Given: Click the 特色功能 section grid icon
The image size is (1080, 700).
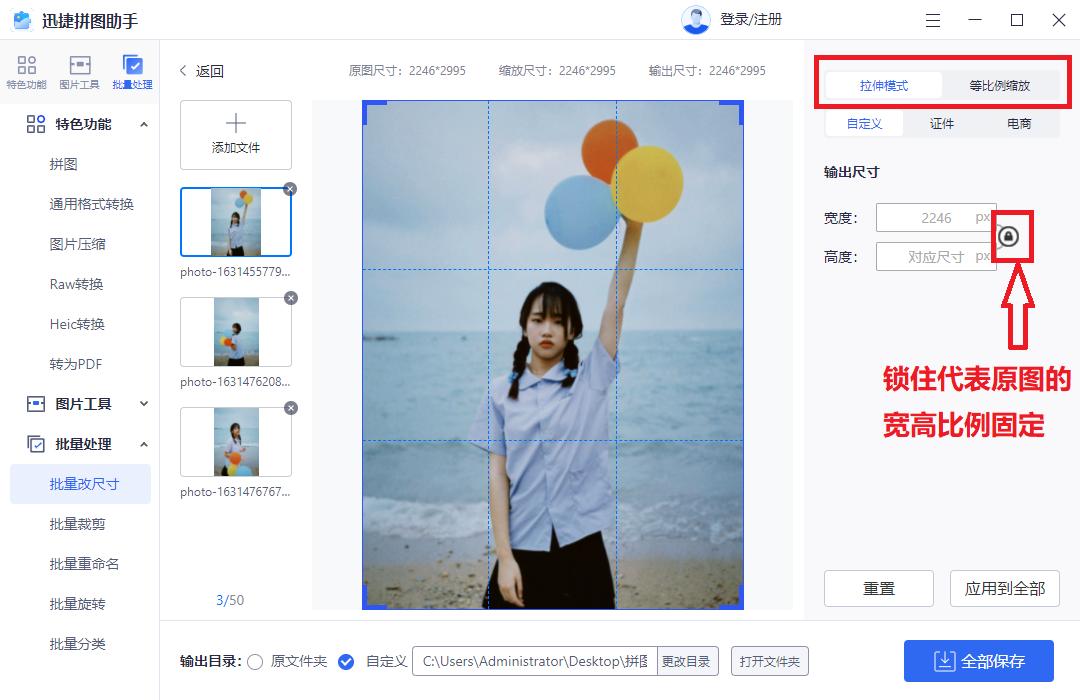Looking at the screenshot, I should tap(36, 124).
